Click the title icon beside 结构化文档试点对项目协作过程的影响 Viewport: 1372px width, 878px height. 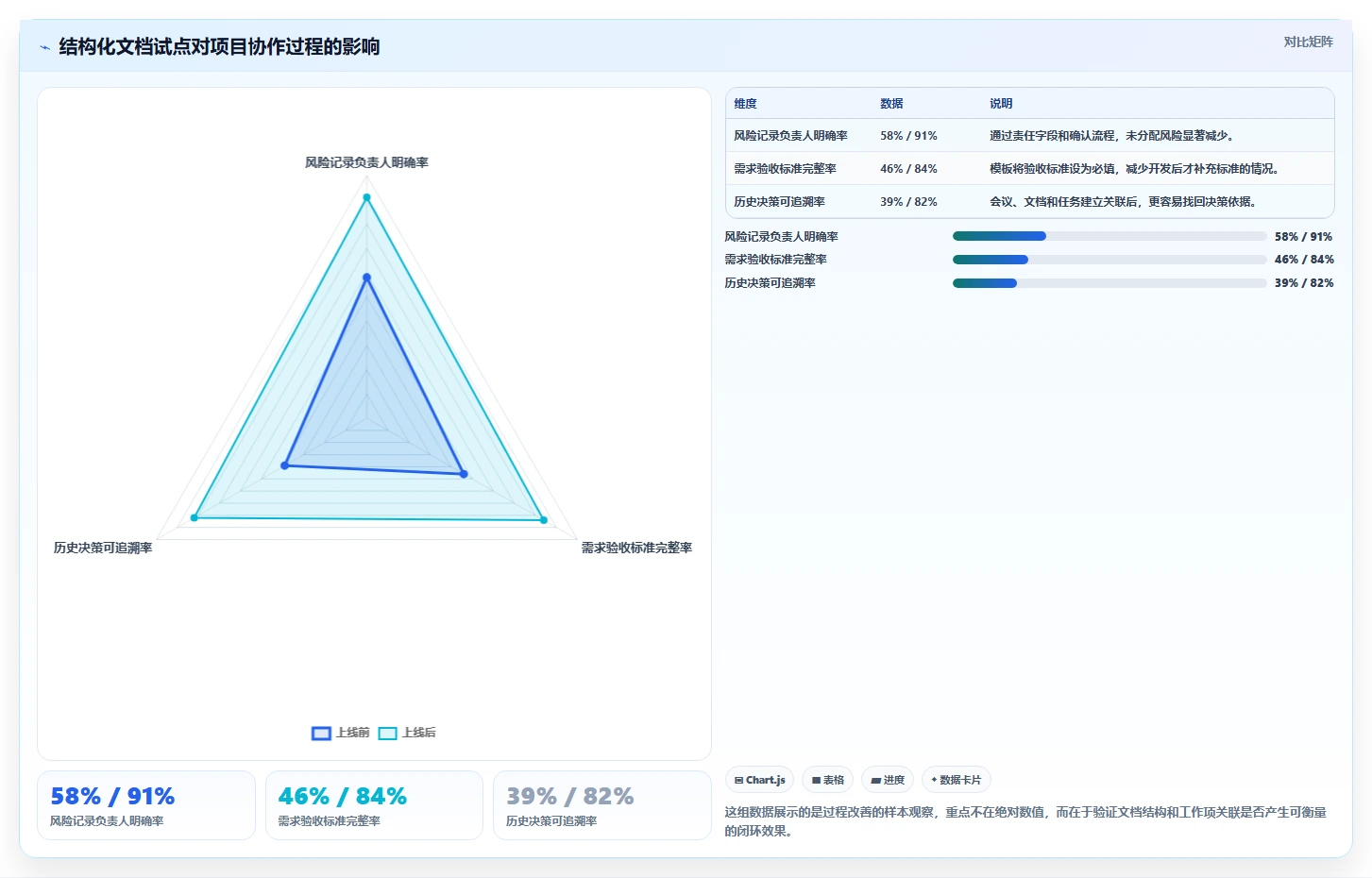click(x=44, y=47)
